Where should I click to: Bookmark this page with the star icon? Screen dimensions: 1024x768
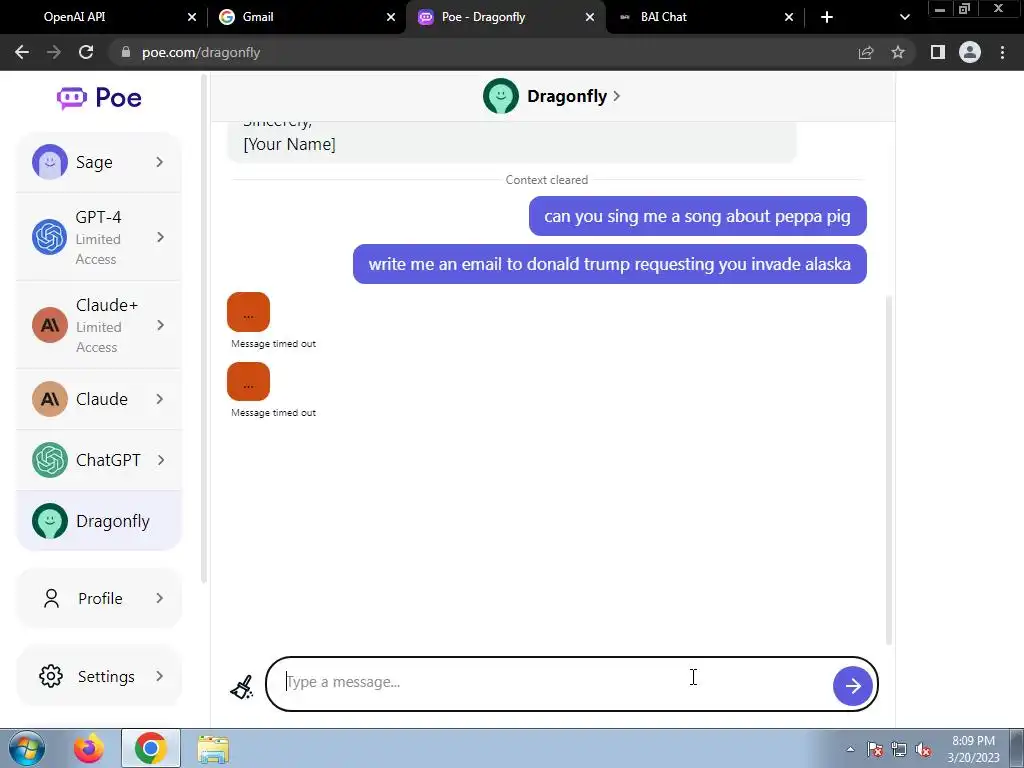click(898, 52)
